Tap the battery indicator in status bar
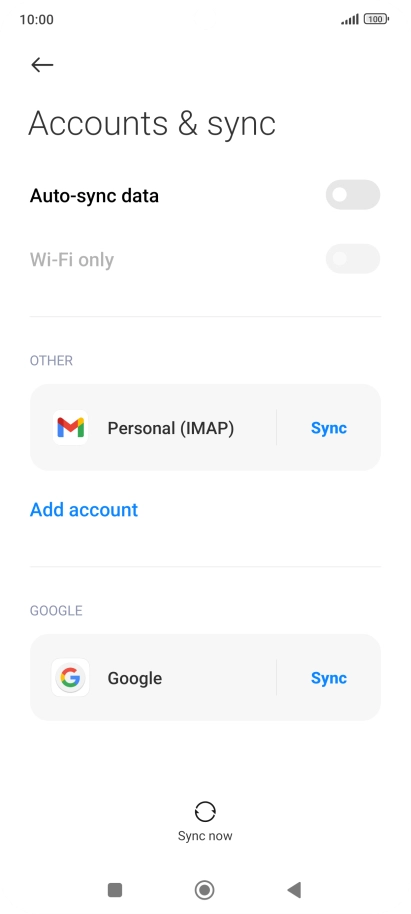Image resolution: width=411 pixels, height=914 pixels. coord(376,19)
